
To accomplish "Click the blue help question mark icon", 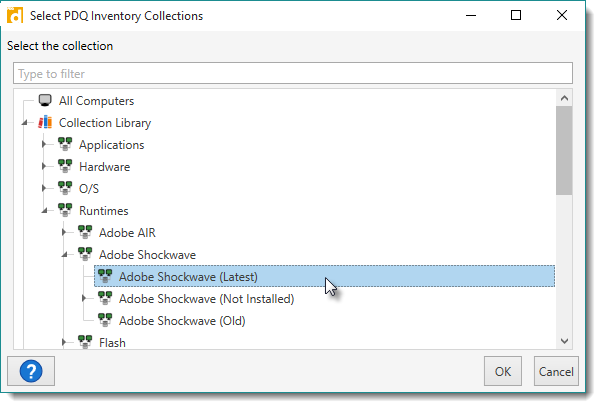I will (x=30, y=372).
